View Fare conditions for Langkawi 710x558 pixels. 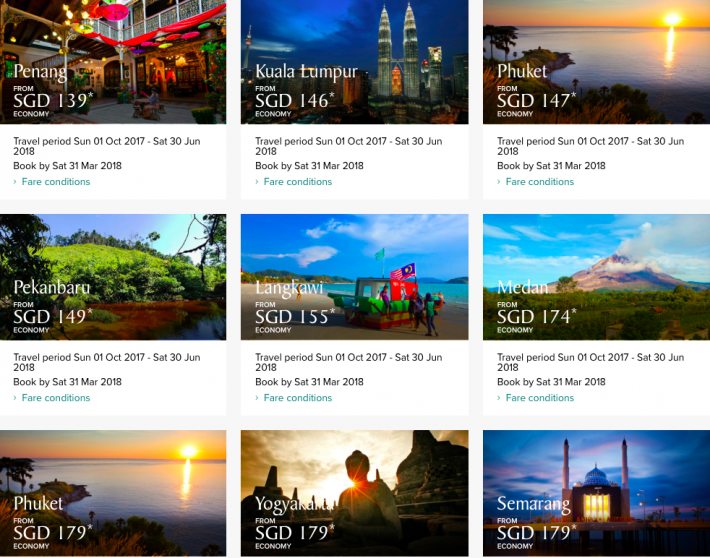298,398
